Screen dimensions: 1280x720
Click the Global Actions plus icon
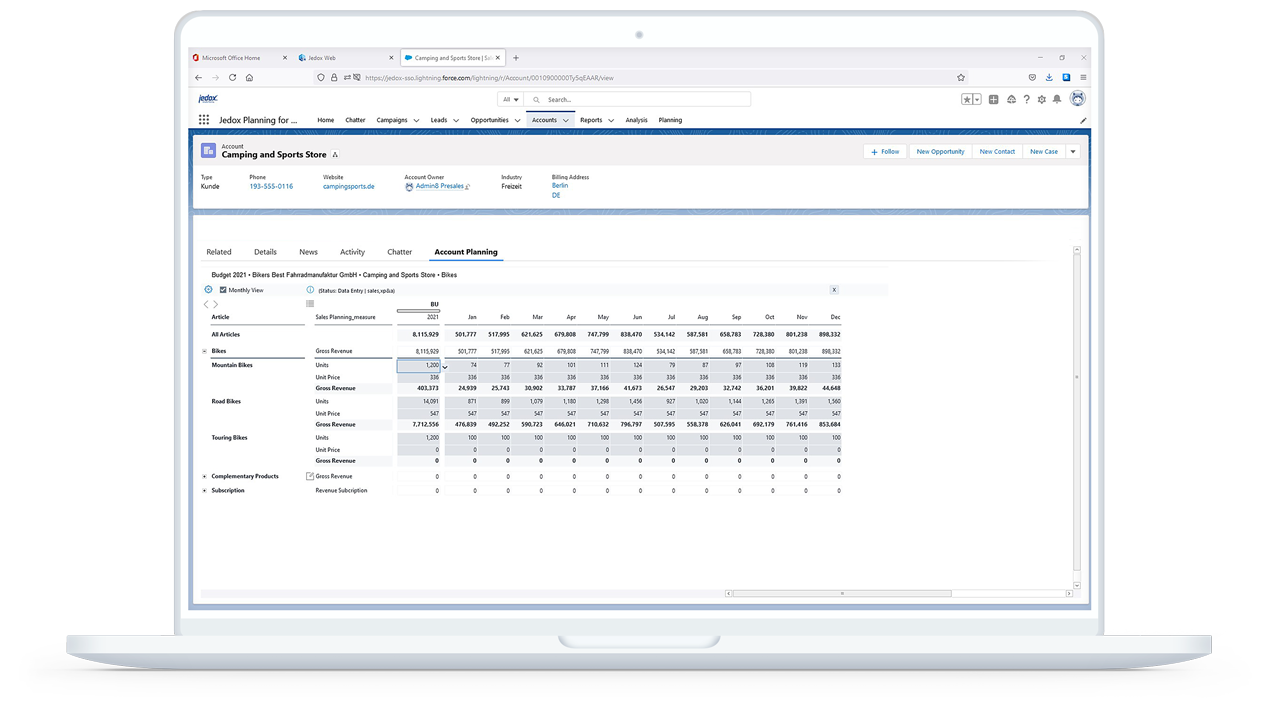993,99
